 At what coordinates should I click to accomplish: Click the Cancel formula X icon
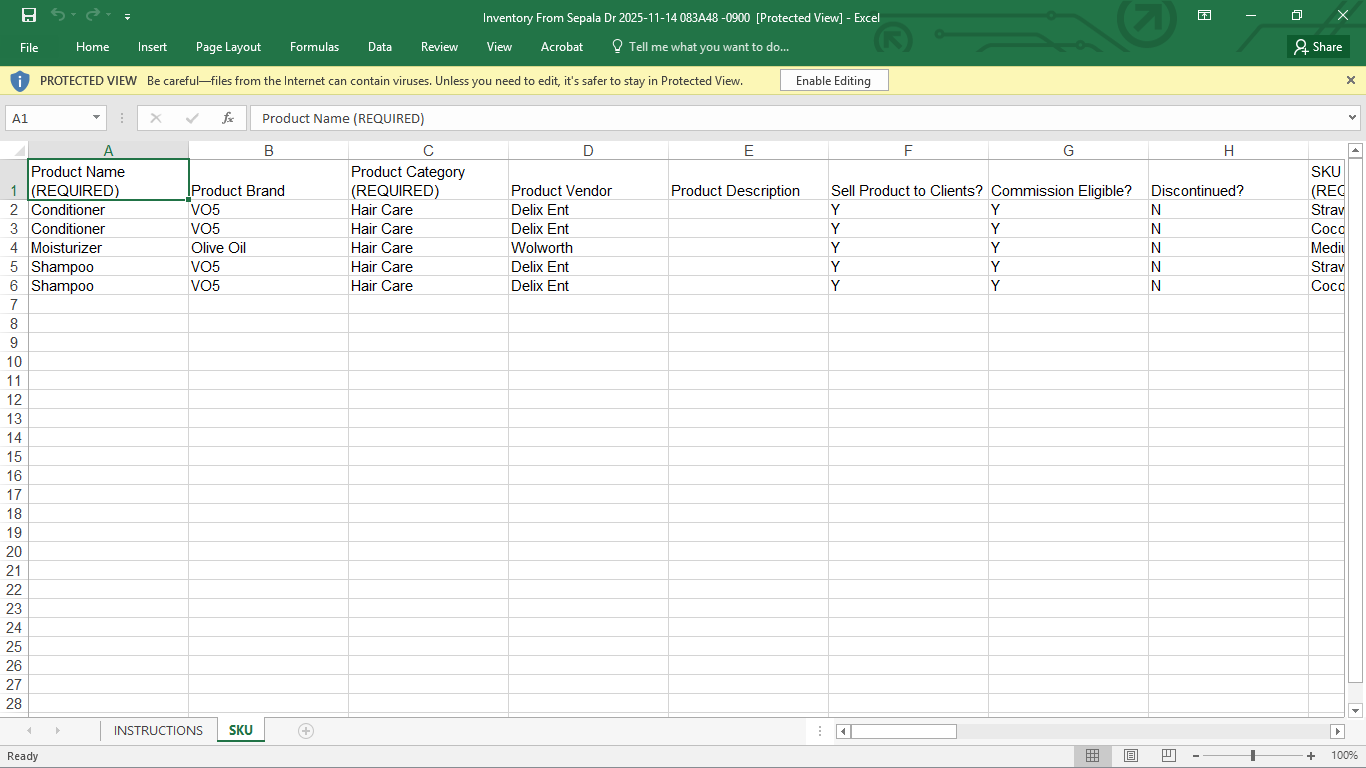(x=155, y=118)
